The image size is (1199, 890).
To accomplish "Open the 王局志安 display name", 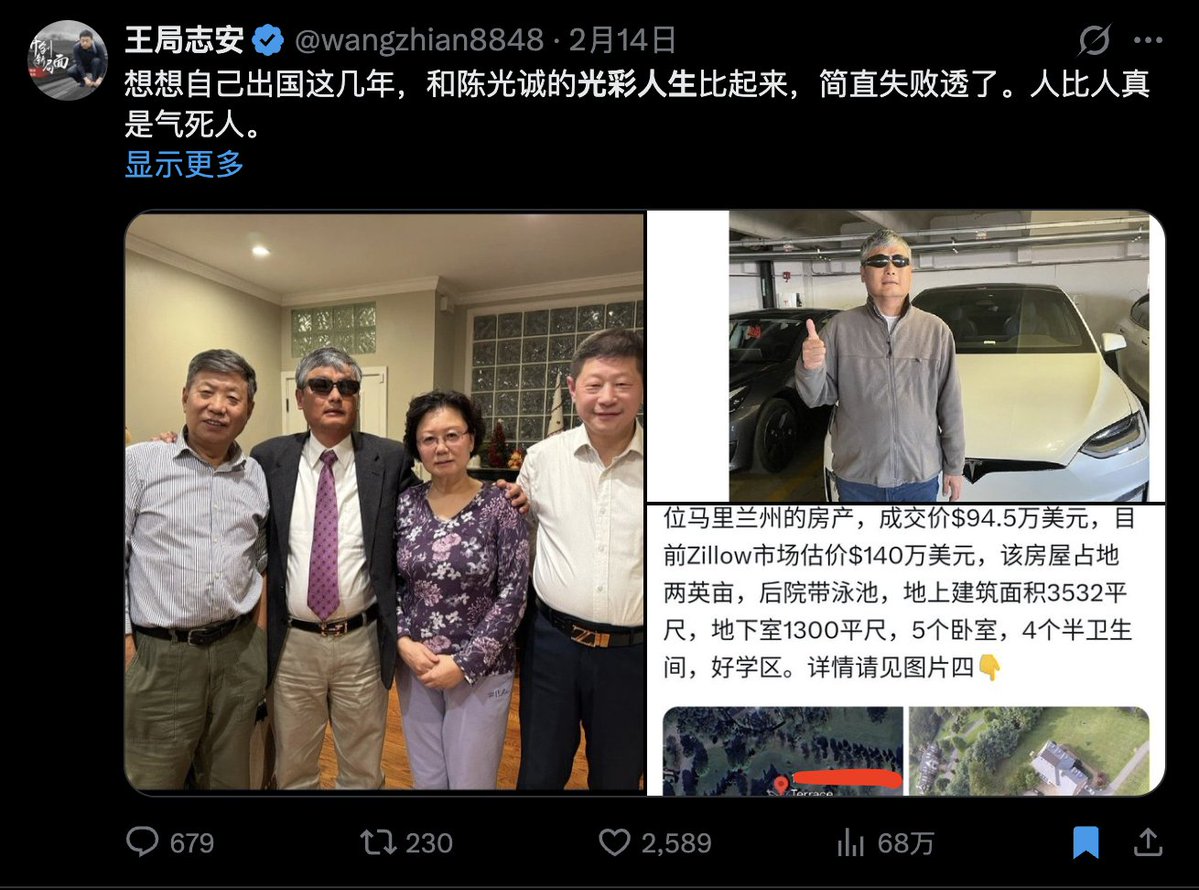I will (x=184, y=40).
